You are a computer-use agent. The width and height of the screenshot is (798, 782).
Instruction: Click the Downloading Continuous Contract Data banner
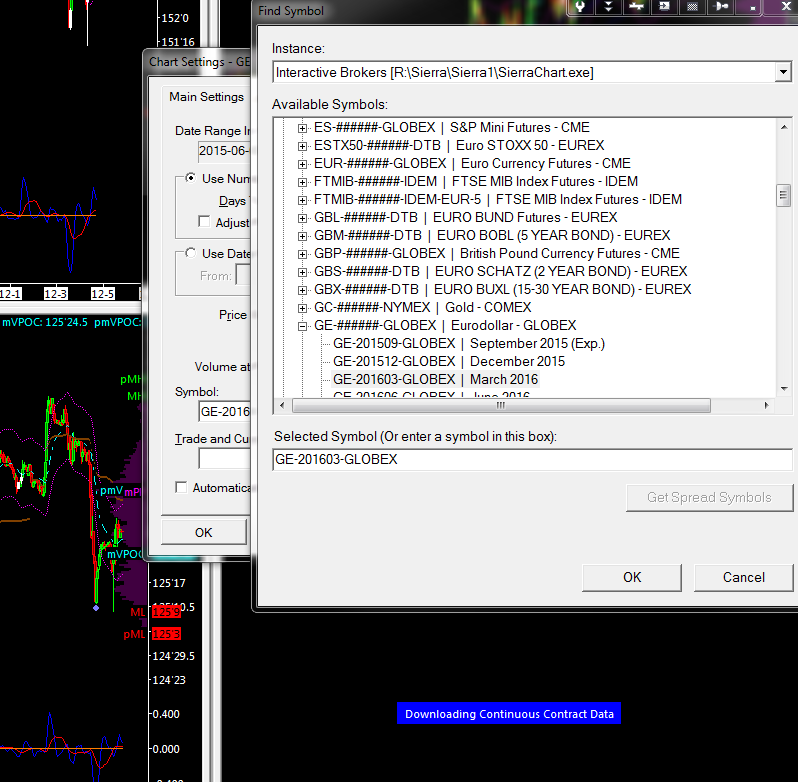point(509,714)
